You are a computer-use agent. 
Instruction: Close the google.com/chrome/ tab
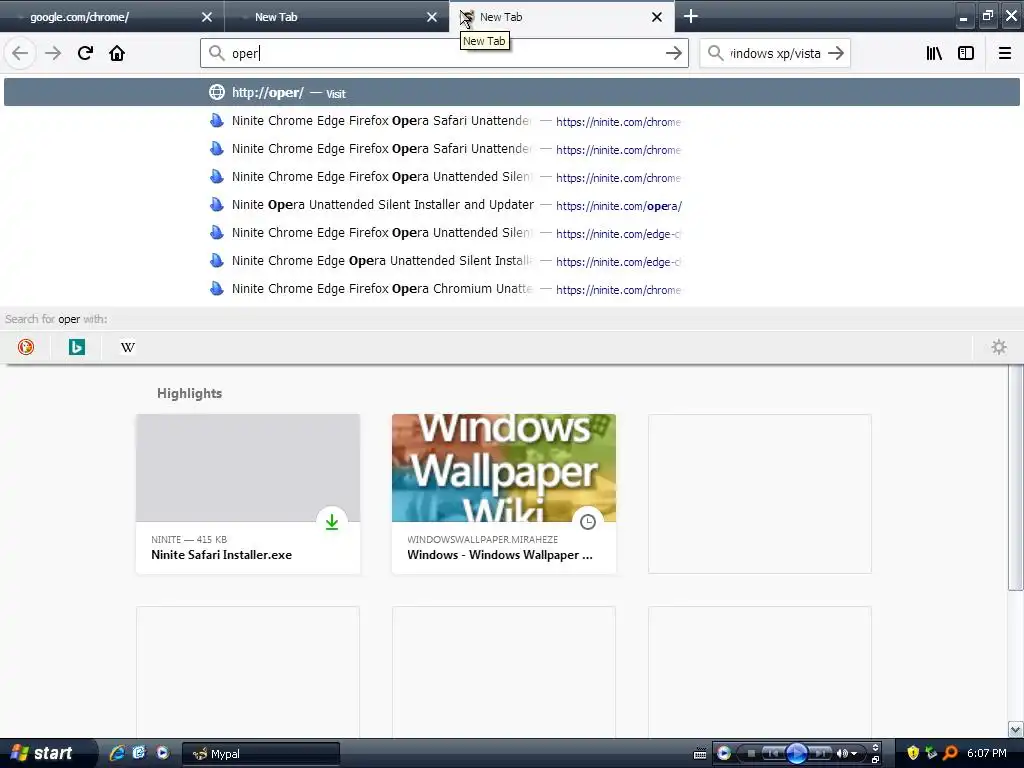pyautogui.click(x=207, y=17)
